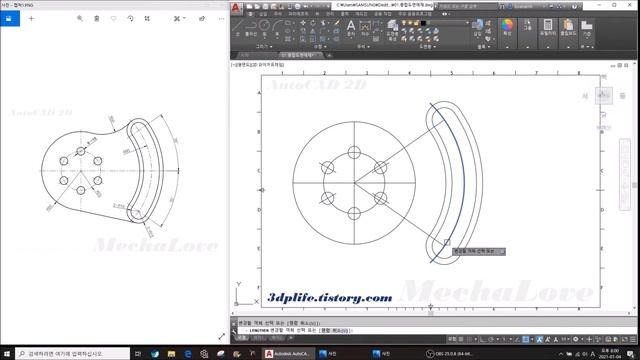Toggle the highlighted object snap button

click(526, 339)
